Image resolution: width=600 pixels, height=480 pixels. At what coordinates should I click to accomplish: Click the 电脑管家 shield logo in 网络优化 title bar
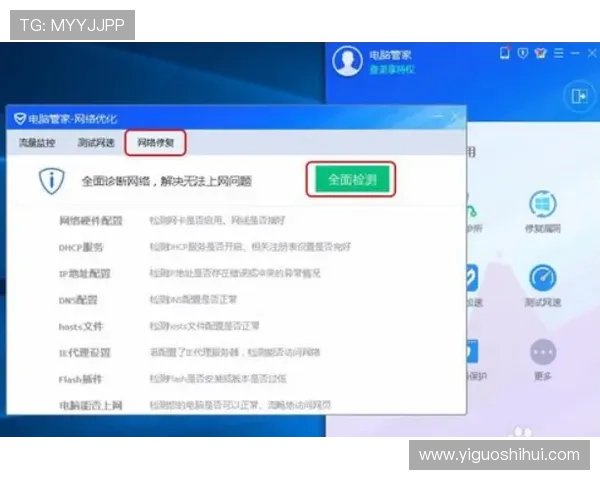coord(20,119)
